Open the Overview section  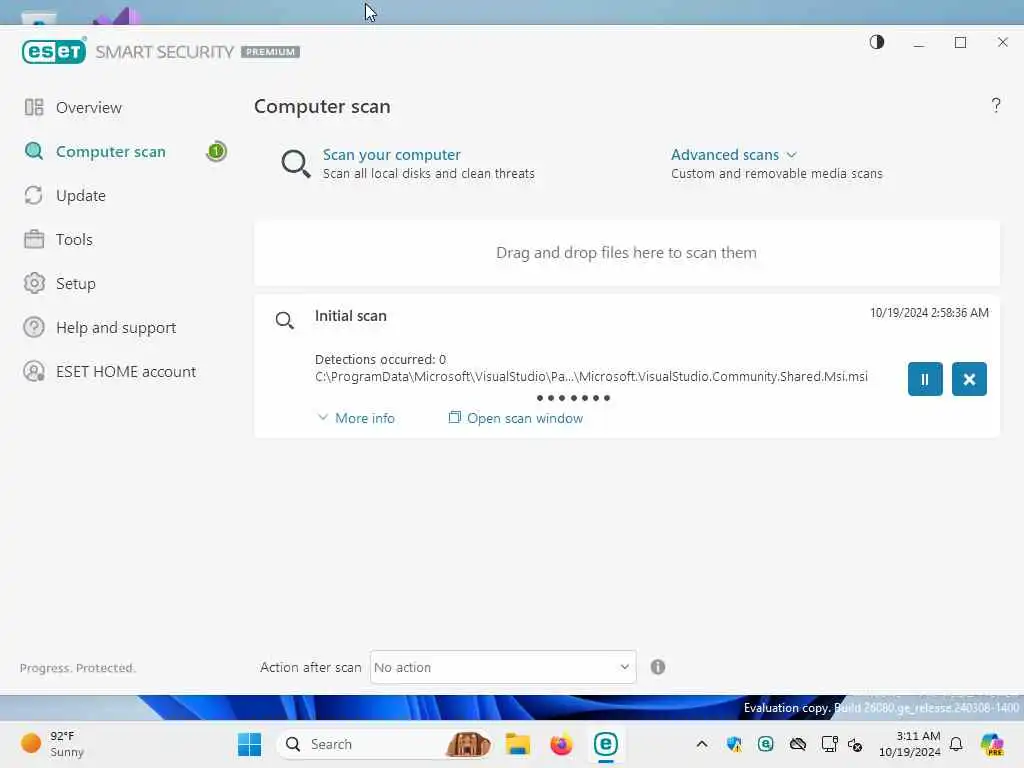[x=89, y=107]
